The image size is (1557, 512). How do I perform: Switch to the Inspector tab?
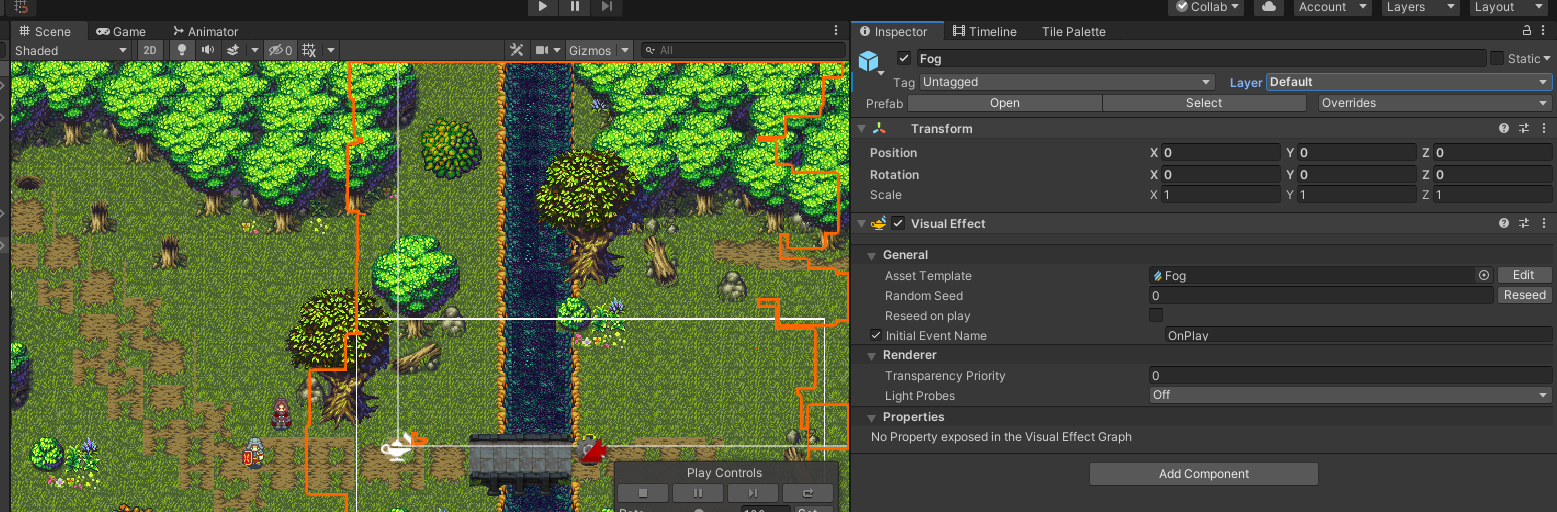[894, 31]
